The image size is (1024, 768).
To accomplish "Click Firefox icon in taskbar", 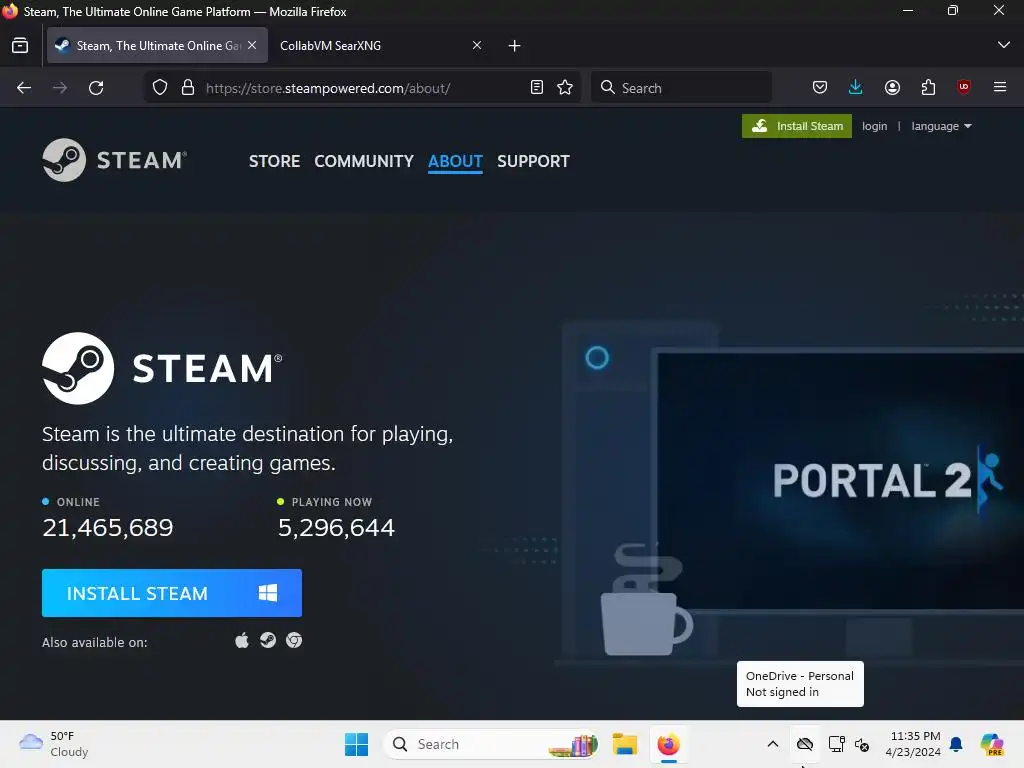I will 669,744.
